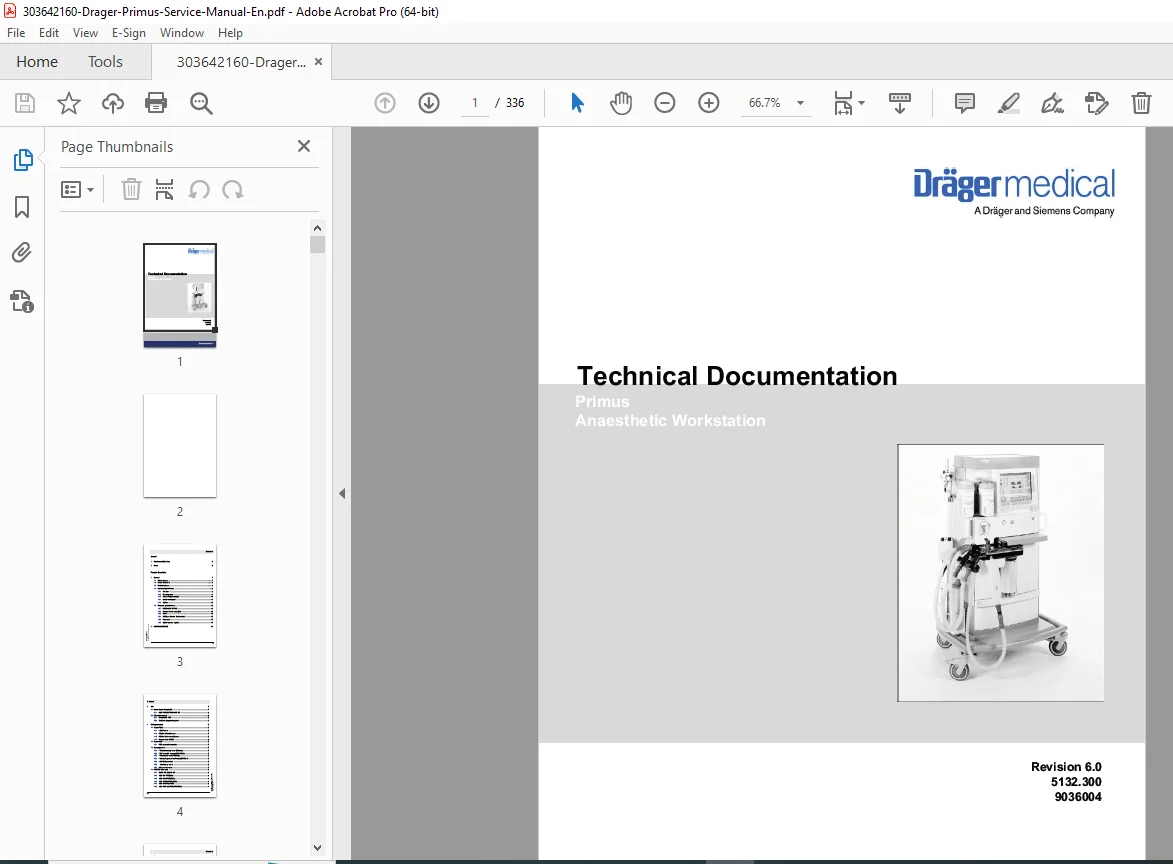Rotate page counterclockwise

pos(199,189)
